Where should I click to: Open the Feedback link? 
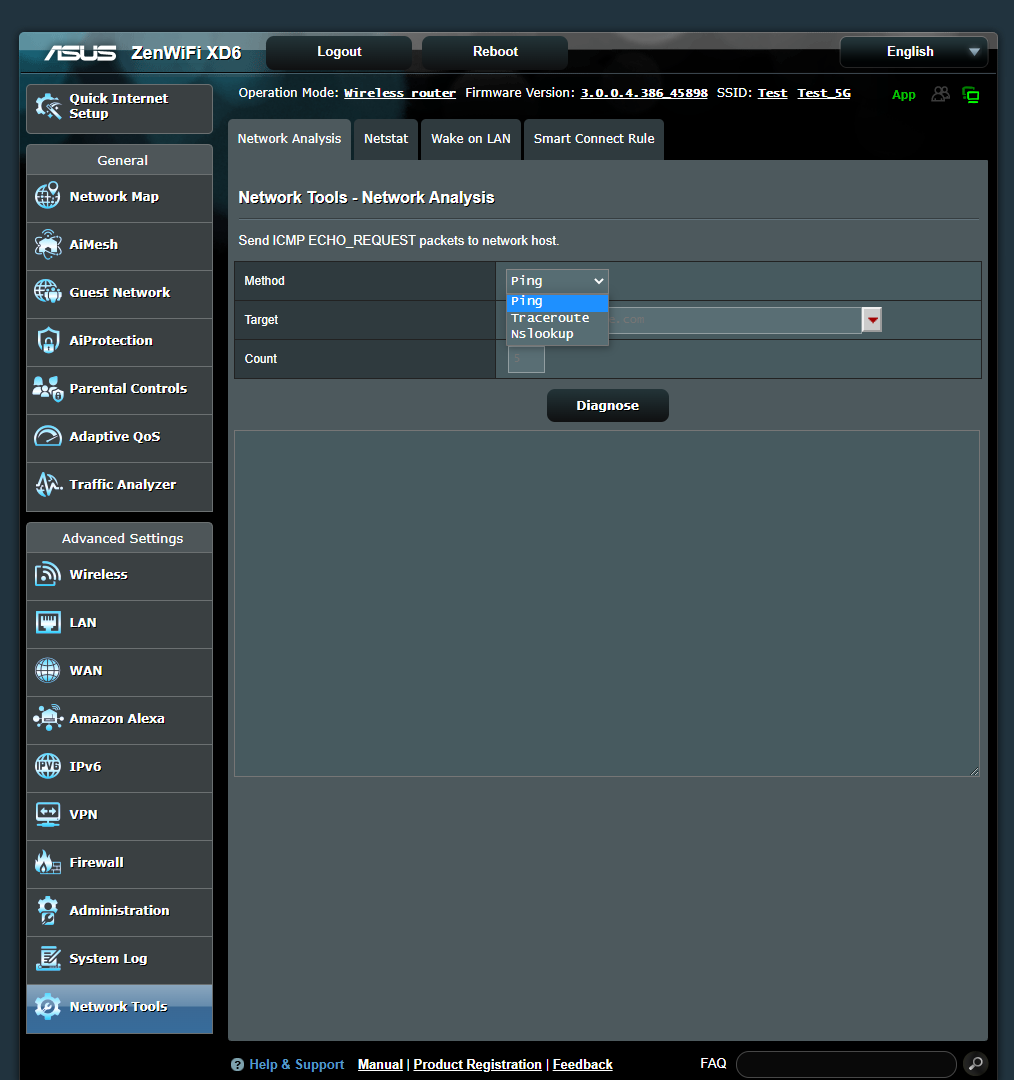[x=583, y=1065]
